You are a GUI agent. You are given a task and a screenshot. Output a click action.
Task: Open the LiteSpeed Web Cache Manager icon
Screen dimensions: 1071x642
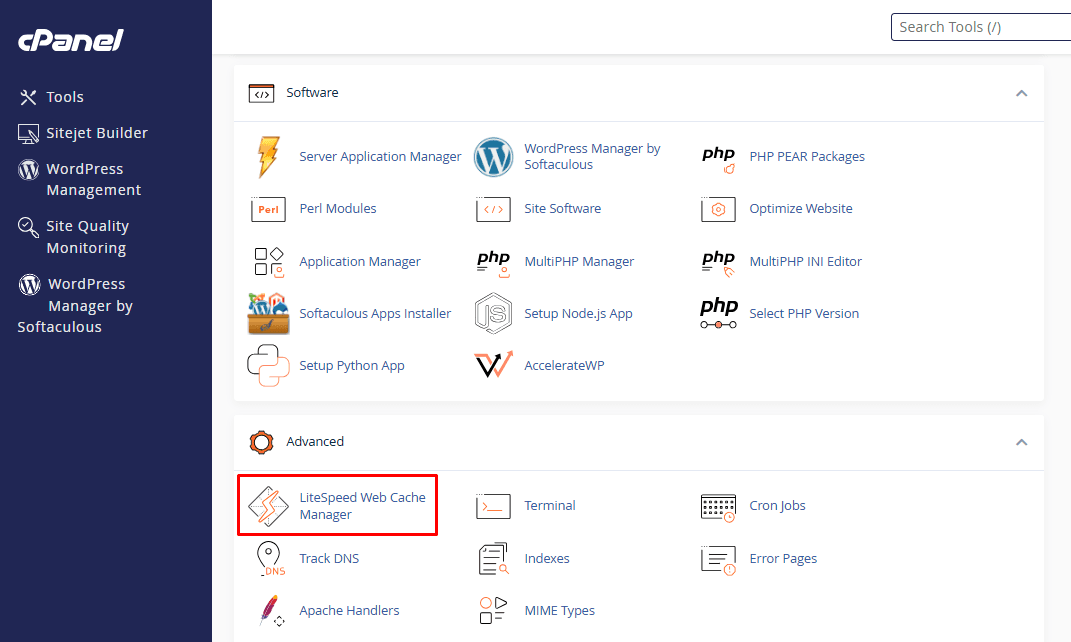[268, 506]
